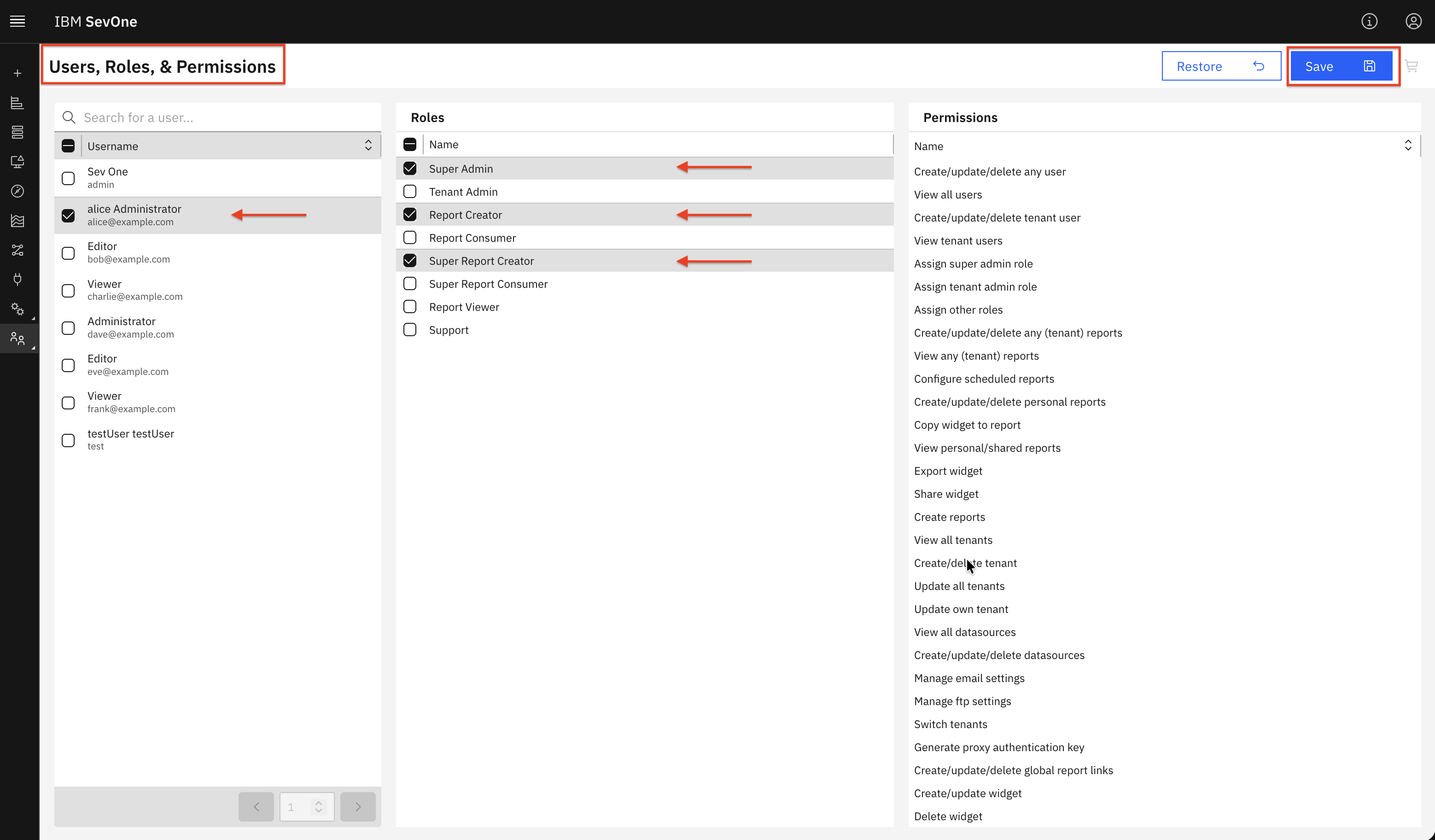1435x840 pixels.
Task: Click the Report Viewer role name
Action: (x=464, y=307)
